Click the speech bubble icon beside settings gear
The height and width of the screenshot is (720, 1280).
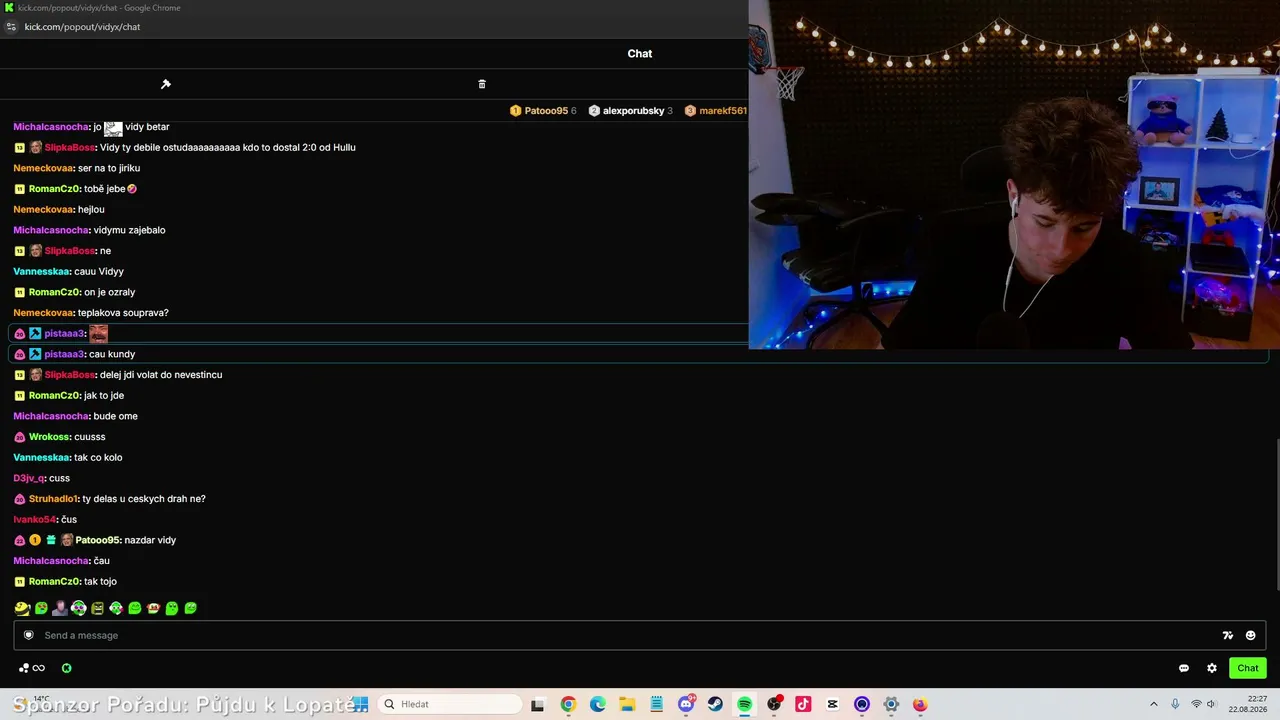click(x=1184, y=668)
